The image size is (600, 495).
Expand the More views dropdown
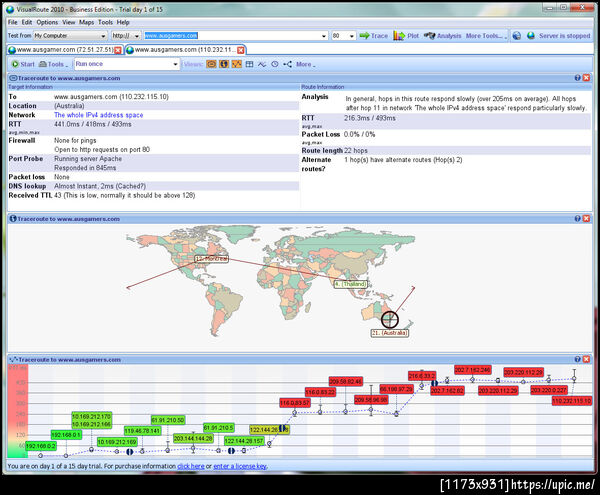[x=305, y=64]
